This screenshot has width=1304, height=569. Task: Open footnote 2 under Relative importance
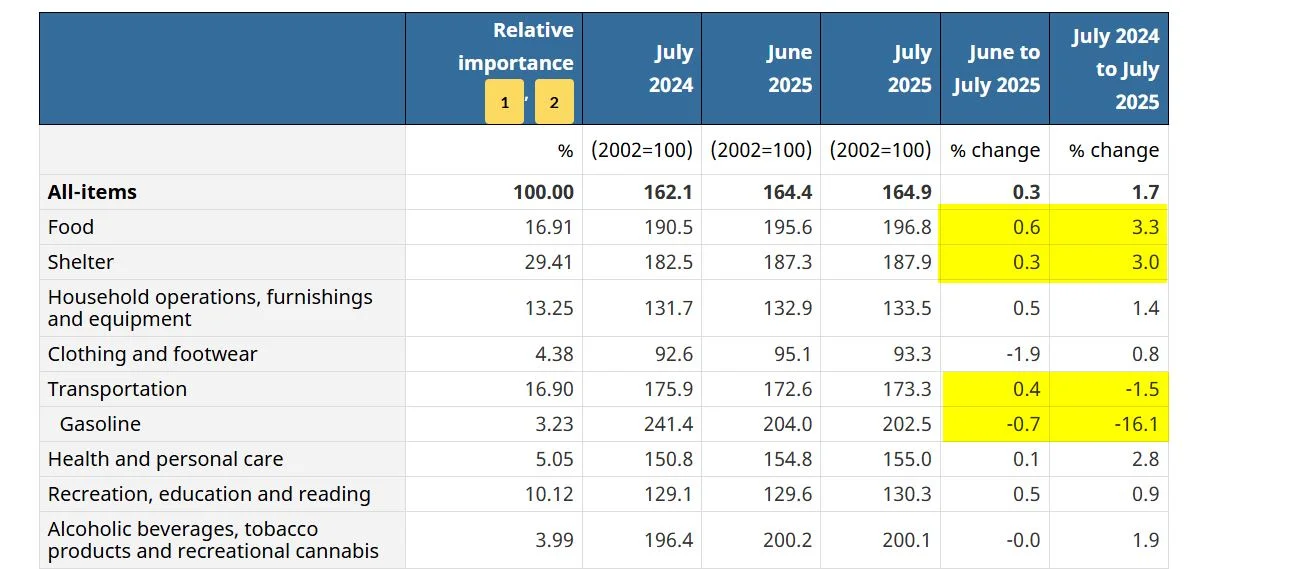(x=554, y=102)
